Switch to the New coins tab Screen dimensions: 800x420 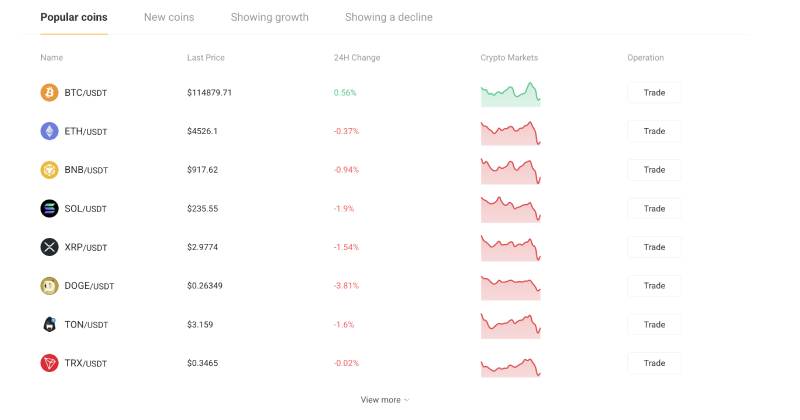tap(169, 18)
